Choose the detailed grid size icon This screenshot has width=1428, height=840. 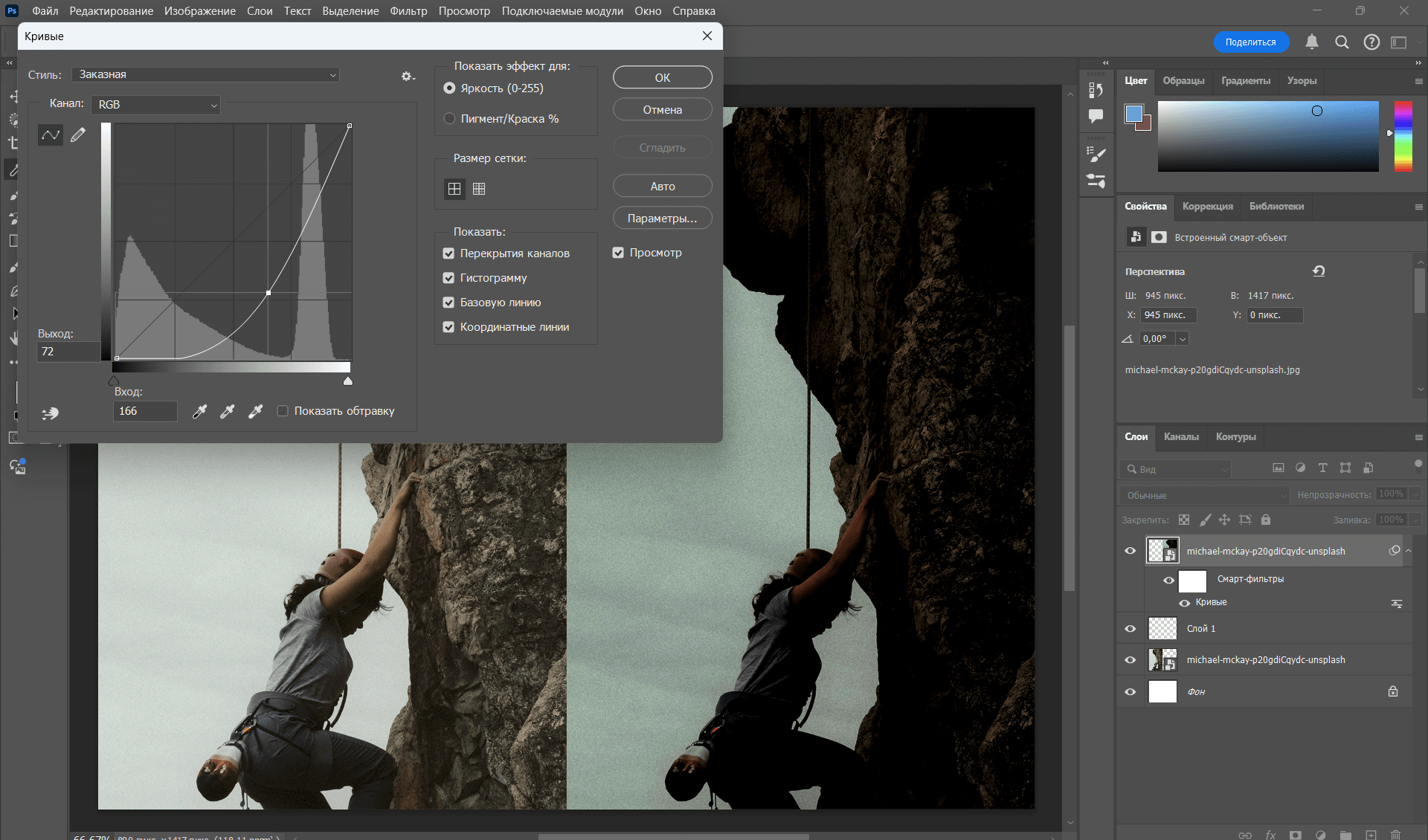click(479, 189)
